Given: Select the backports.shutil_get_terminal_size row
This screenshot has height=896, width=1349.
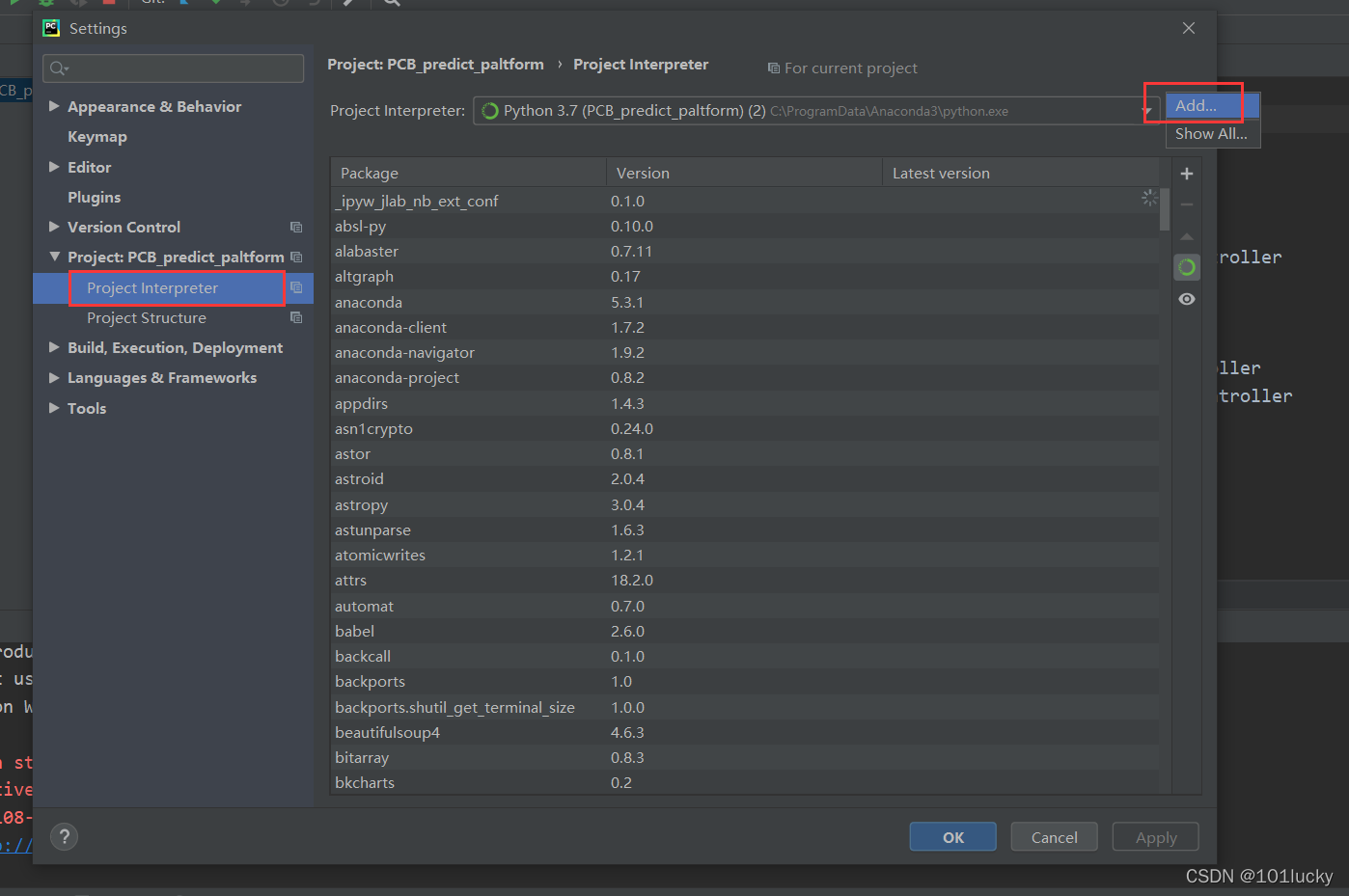Looking at the screenshot, I should 744,707.
